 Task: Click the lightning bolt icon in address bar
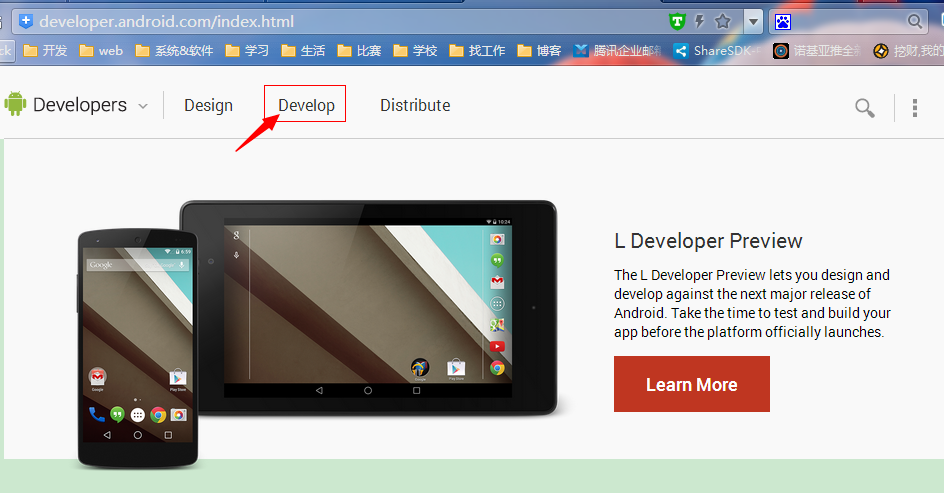700,22
